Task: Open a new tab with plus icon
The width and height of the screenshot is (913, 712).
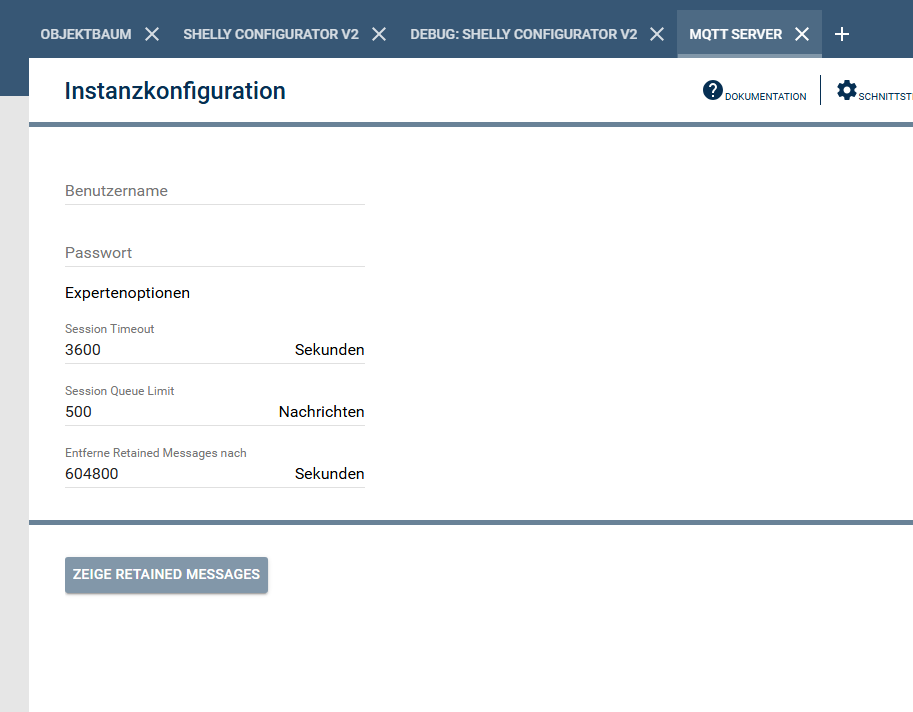Action: (841, 34)
